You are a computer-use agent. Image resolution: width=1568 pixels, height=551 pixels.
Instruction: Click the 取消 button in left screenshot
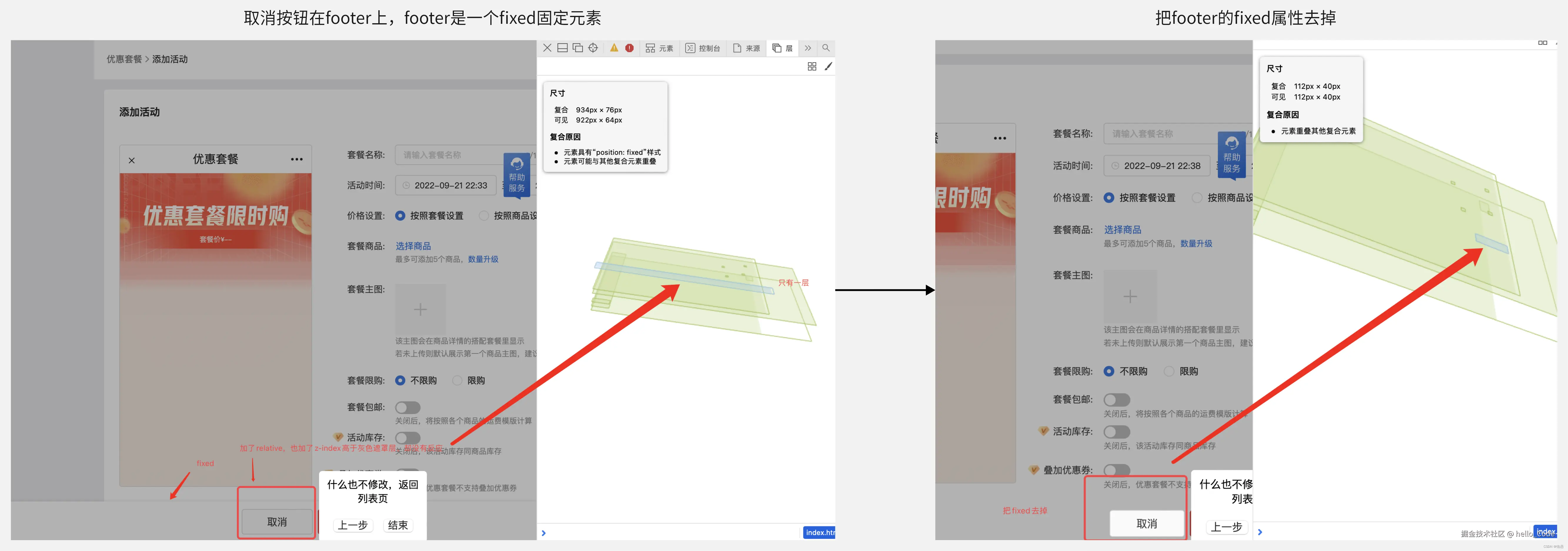[x=277, y=522]
